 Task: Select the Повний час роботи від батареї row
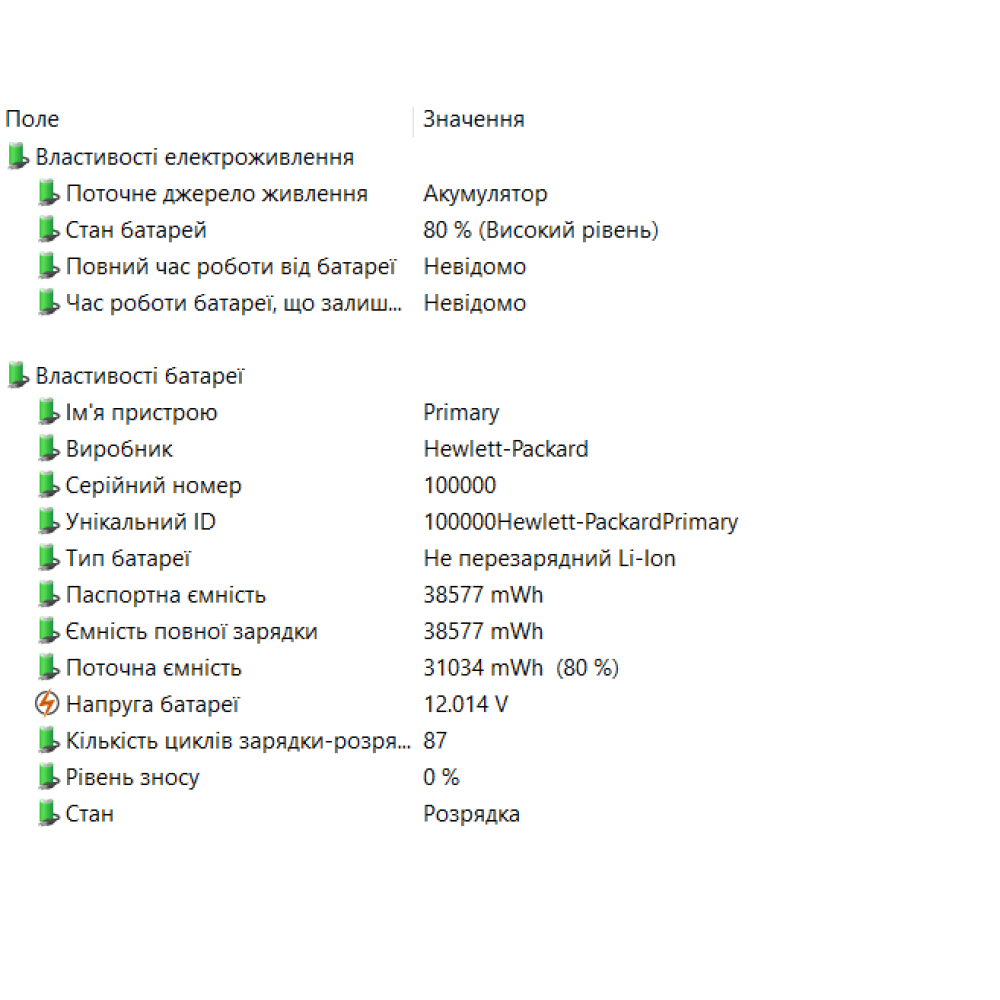(230, 267)
